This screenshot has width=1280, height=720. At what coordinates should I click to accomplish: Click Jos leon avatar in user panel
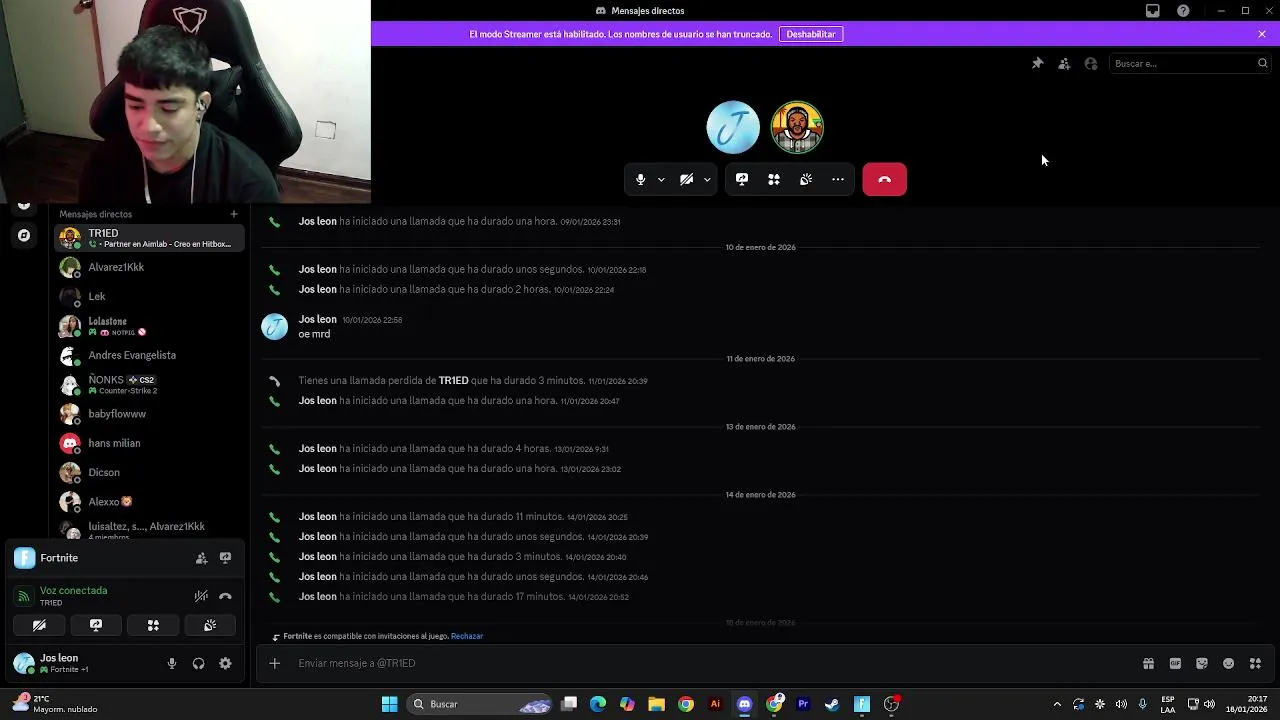point(23,663)
